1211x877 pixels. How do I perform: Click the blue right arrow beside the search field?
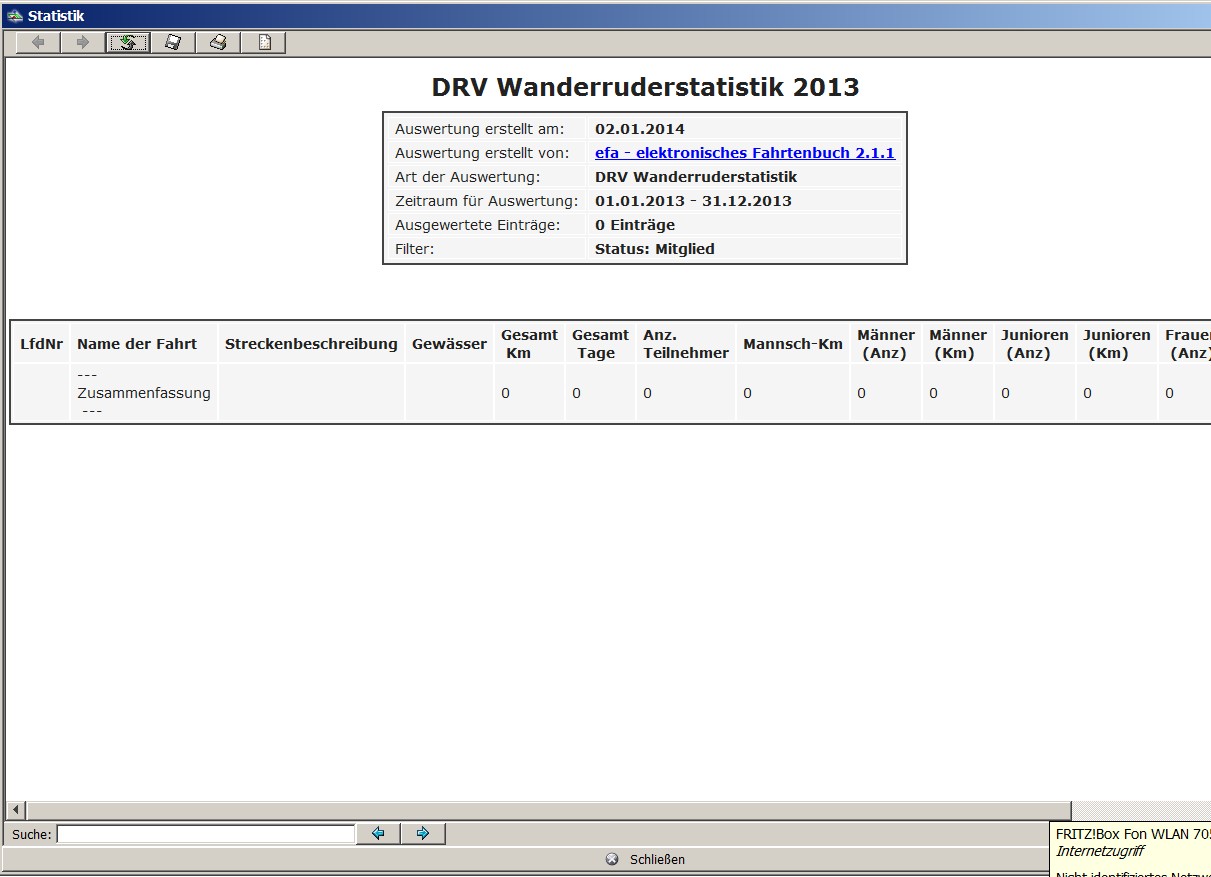[x=422, y=833]
